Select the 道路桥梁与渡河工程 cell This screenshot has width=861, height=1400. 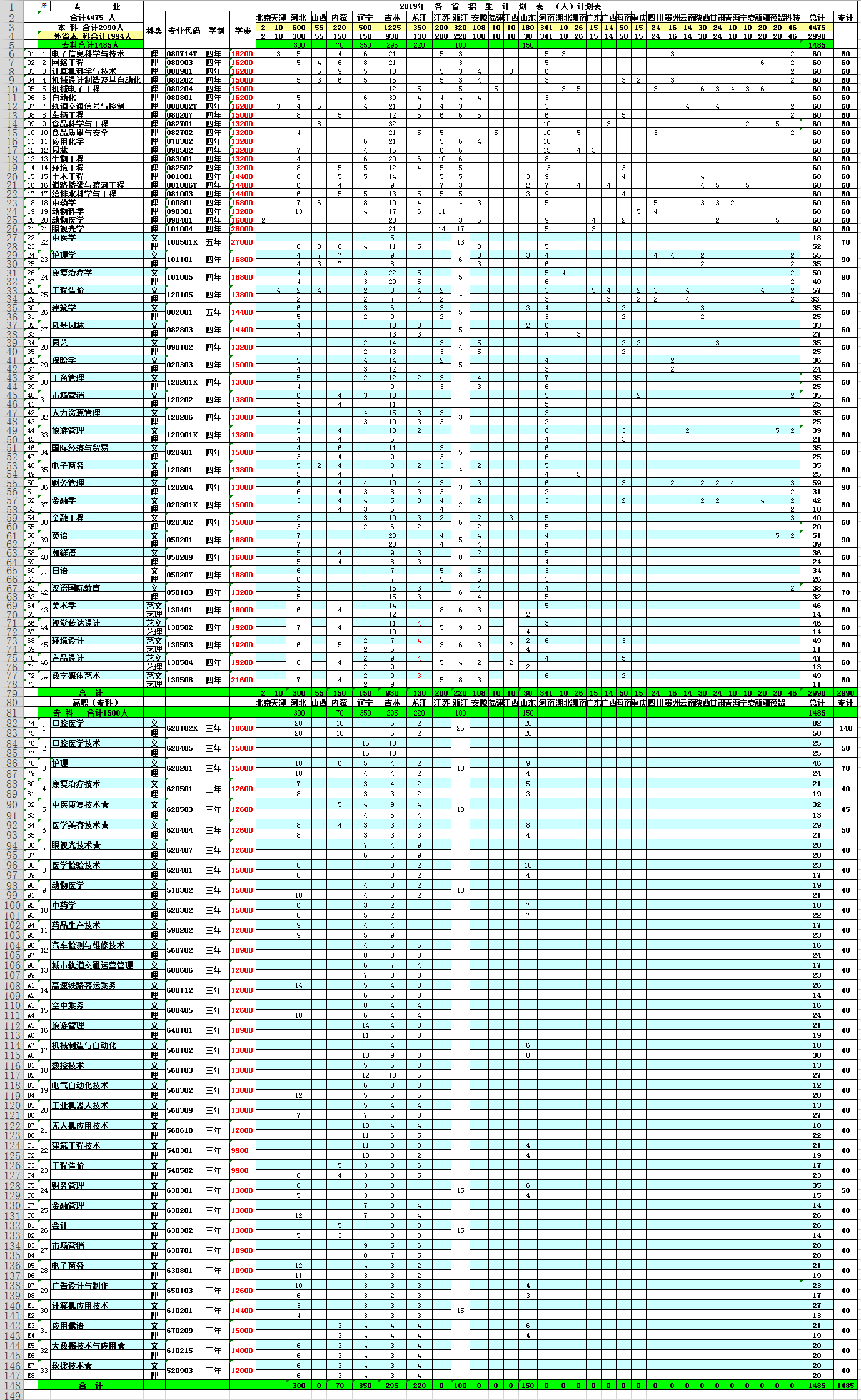(97, 185)
